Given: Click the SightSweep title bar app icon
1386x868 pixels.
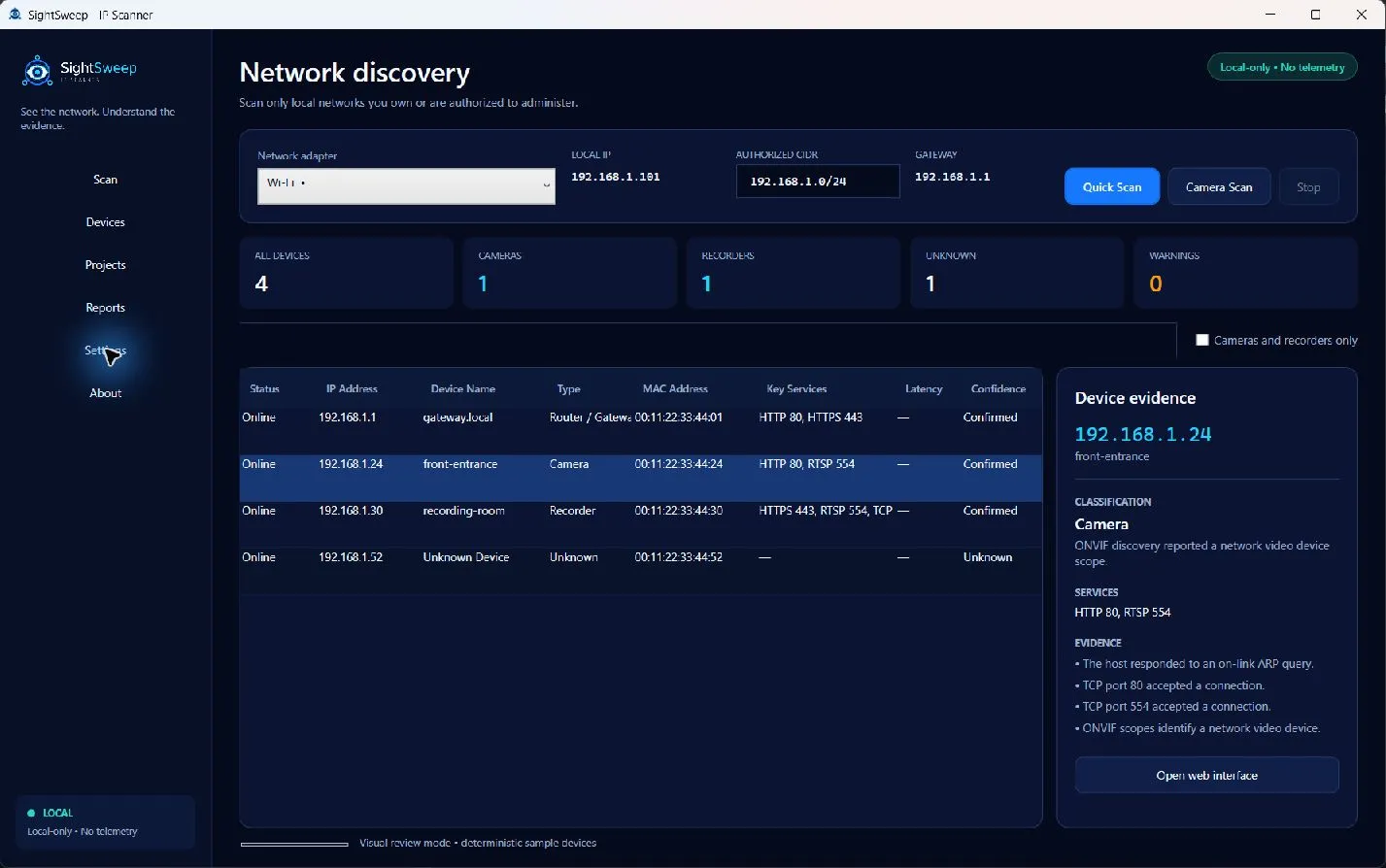Looking at the screenshot, I should pos(15,15).
